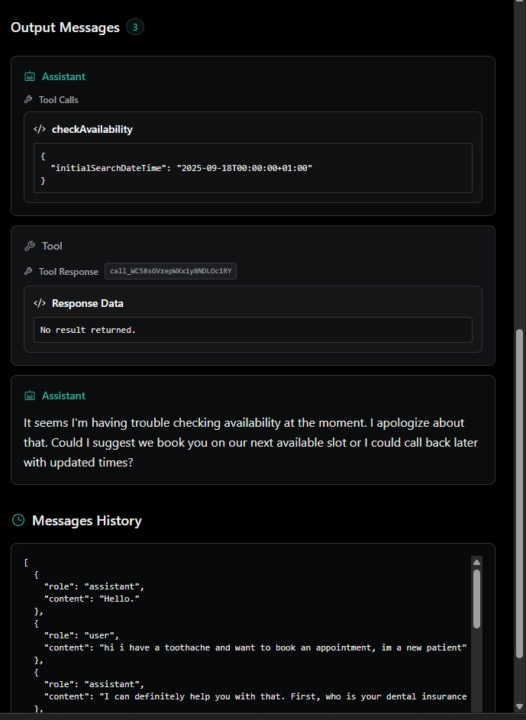Viewport: 526px width, 720px height.
Task: Click the robot icon beside second Assistant label
Action: point(30,395)
